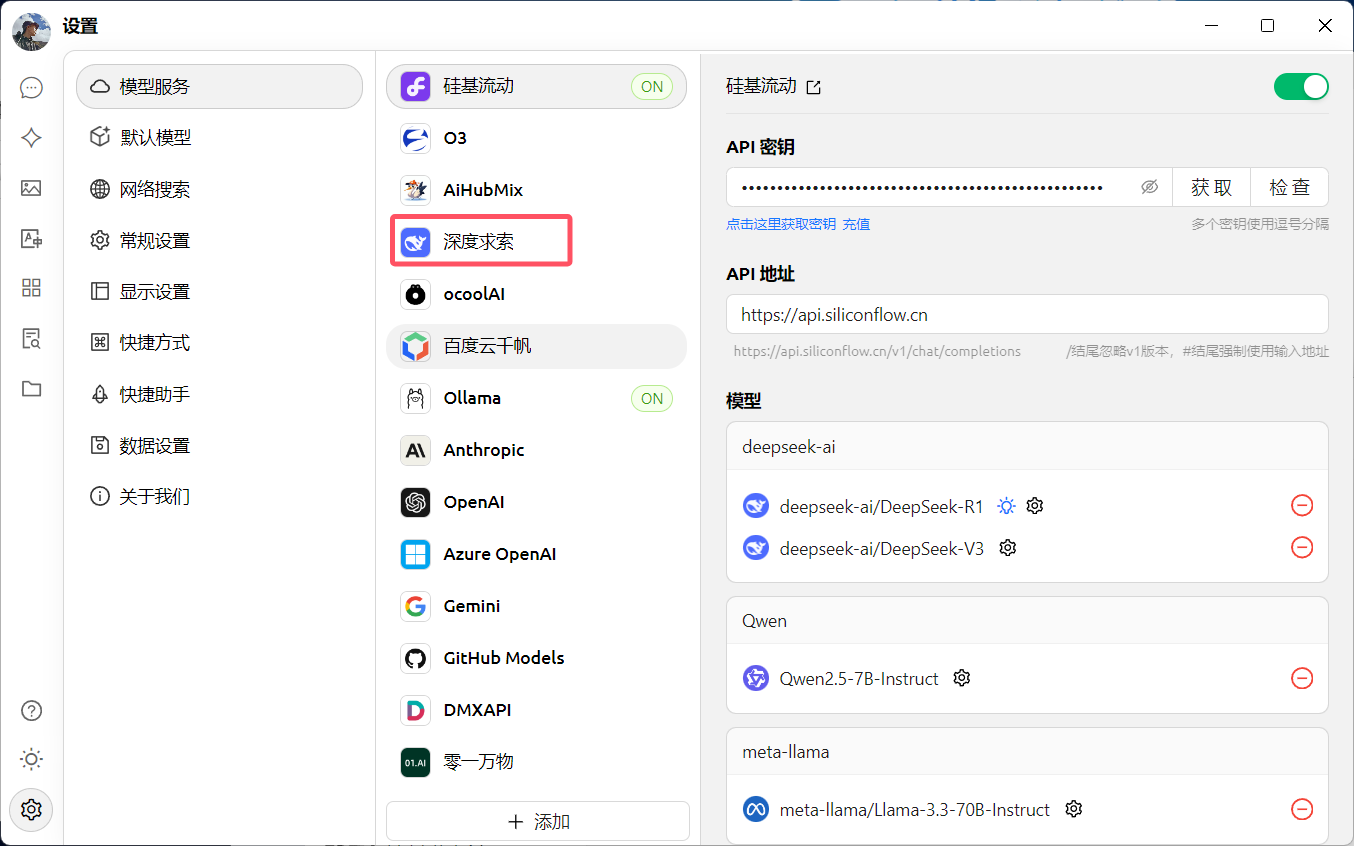The image size is (1354, 846).
Task: Select the GitHub Models provider
Action: tap(536, 658)
